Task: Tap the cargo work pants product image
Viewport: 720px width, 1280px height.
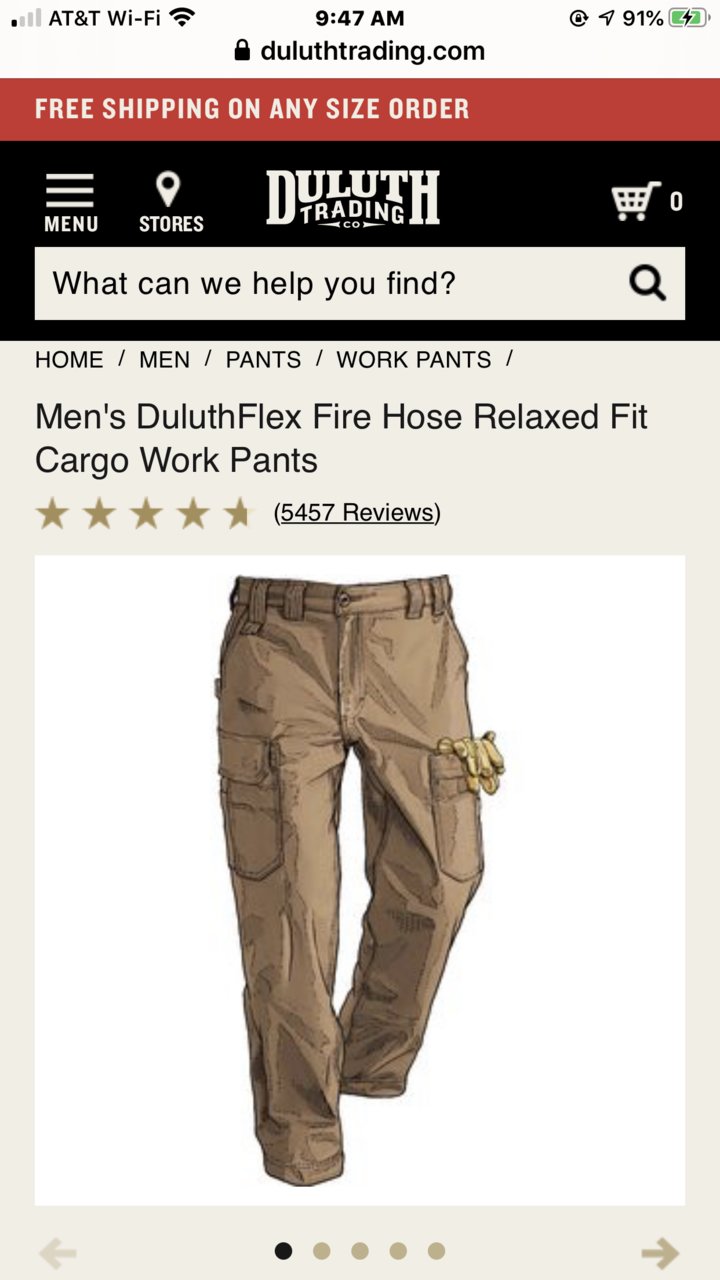Action: pyautogui.click(x=360, y=880)
